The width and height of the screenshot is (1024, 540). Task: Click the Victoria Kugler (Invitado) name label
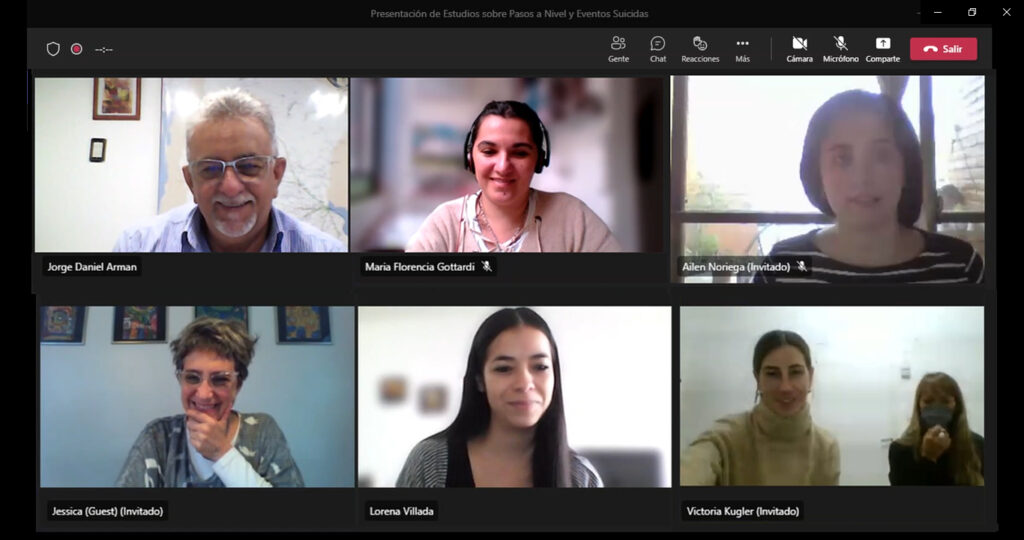[743, 511]
